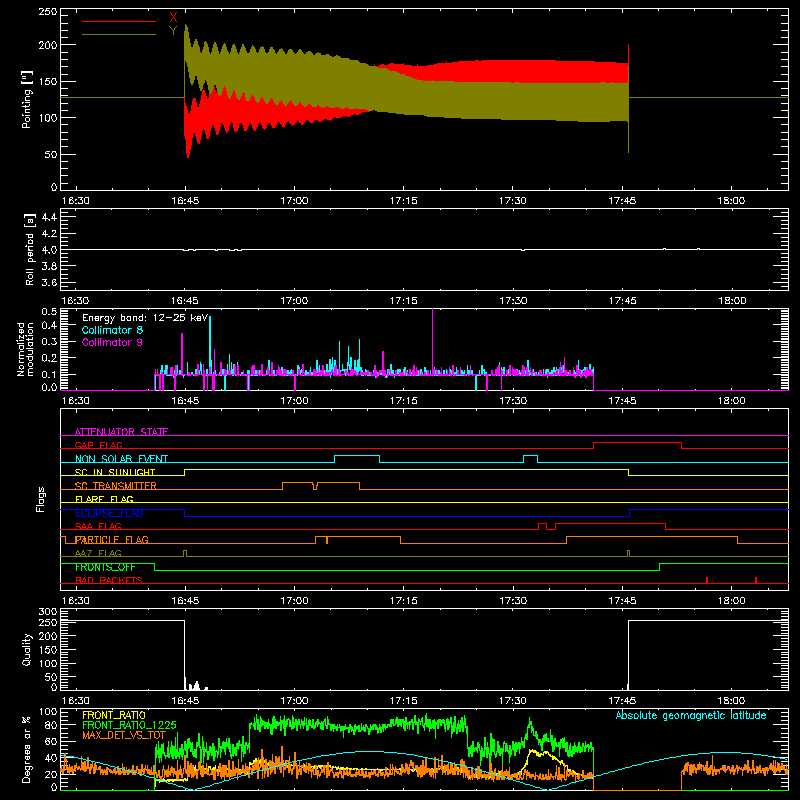Click the tall cyan modulation spike near 16:48
Screen dimensions: 800x800
point(210,344)
